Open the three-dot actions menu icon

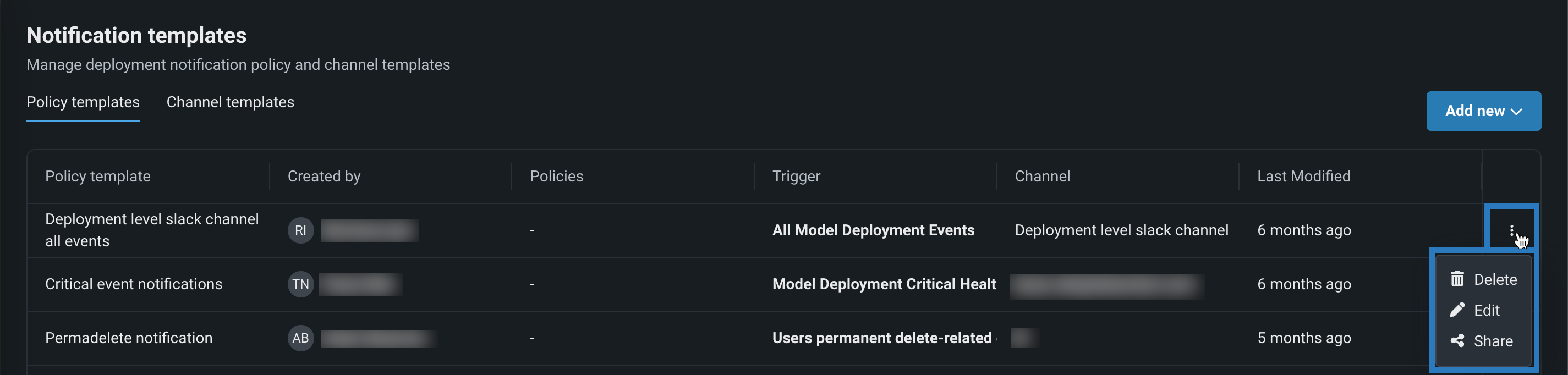coord(1511,230)
